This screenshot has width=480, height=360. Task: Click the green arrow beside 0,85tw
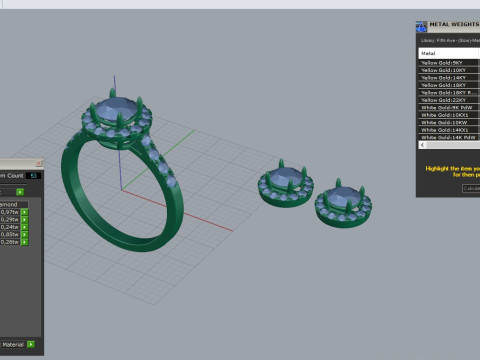click(x=25, y=235)
